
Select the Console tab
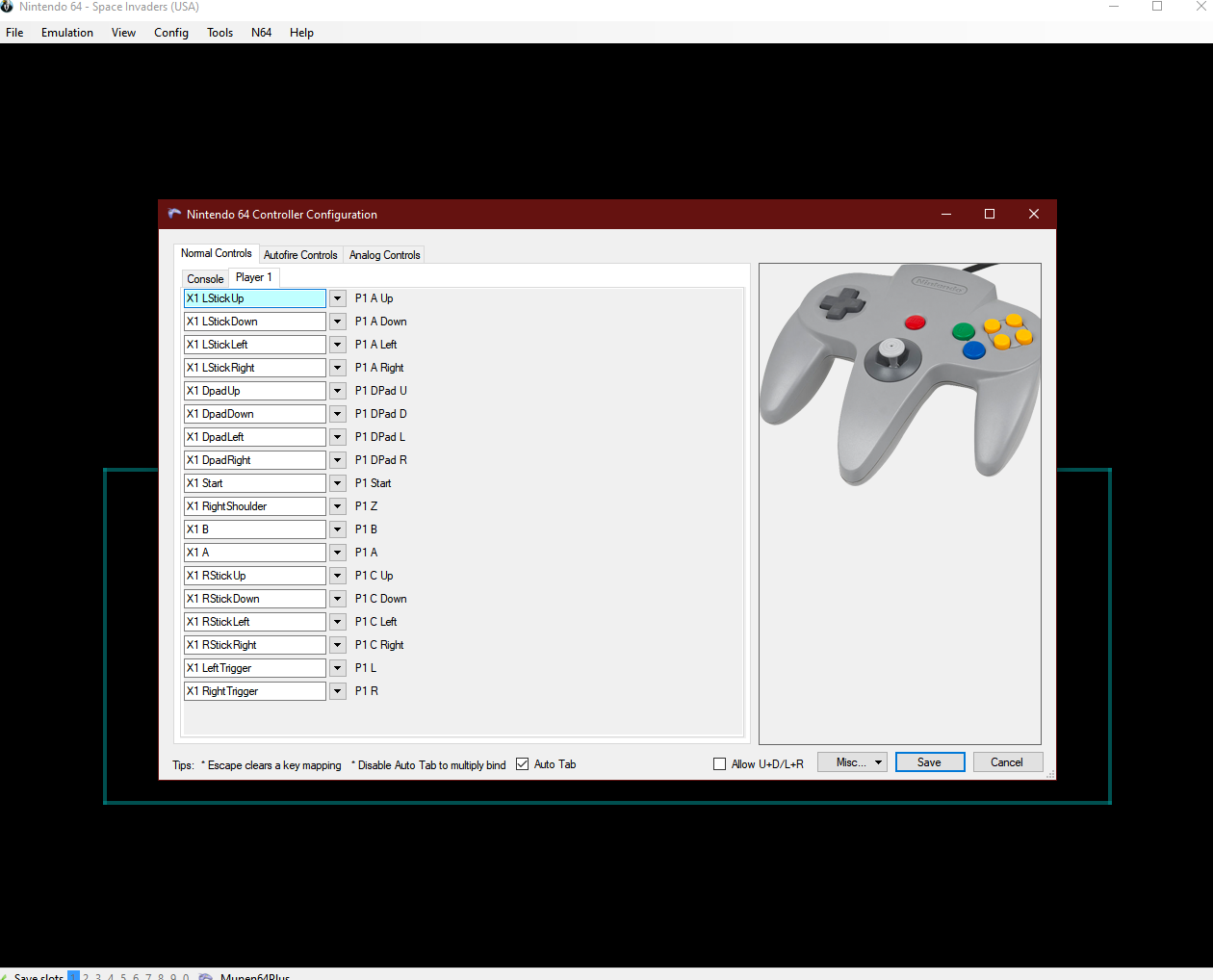205,279
